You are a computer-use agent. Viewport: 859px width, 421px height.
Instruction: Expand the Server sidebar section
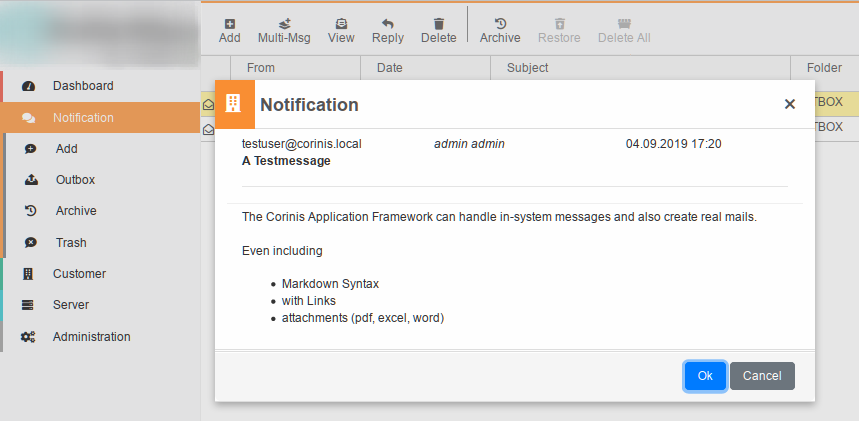coord(71,305)
